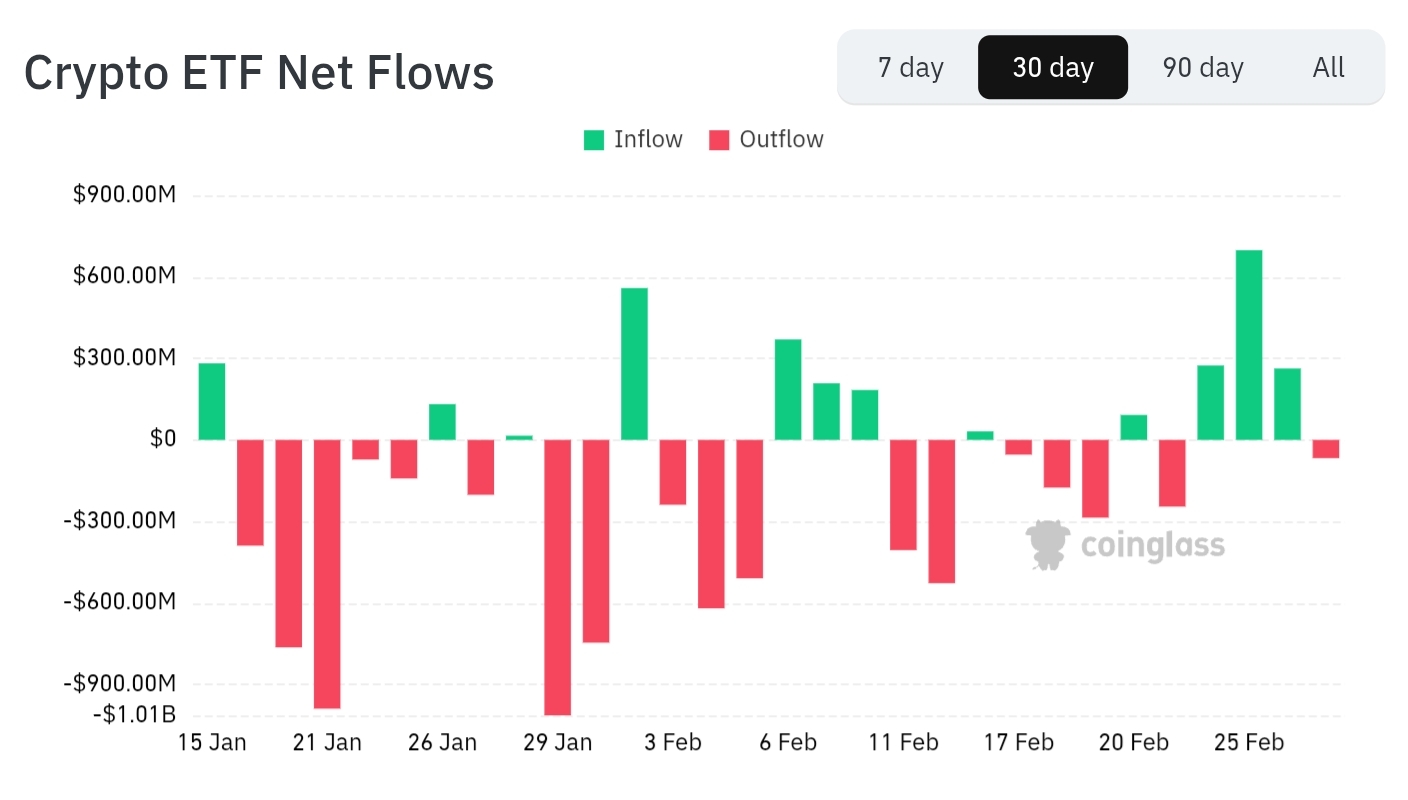Click the Crypto ETF Net Flows title

point(259,73)
